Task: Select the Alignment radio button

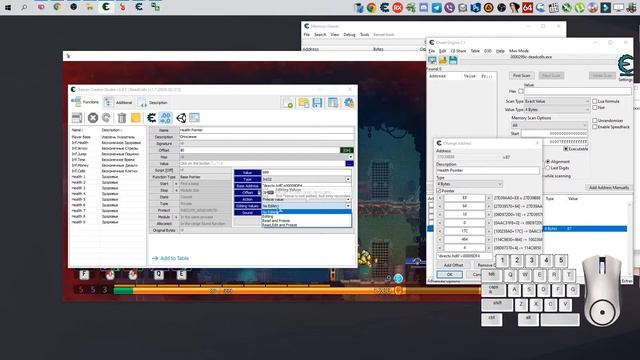Action: pyautogui.click(x=548, y=162)
